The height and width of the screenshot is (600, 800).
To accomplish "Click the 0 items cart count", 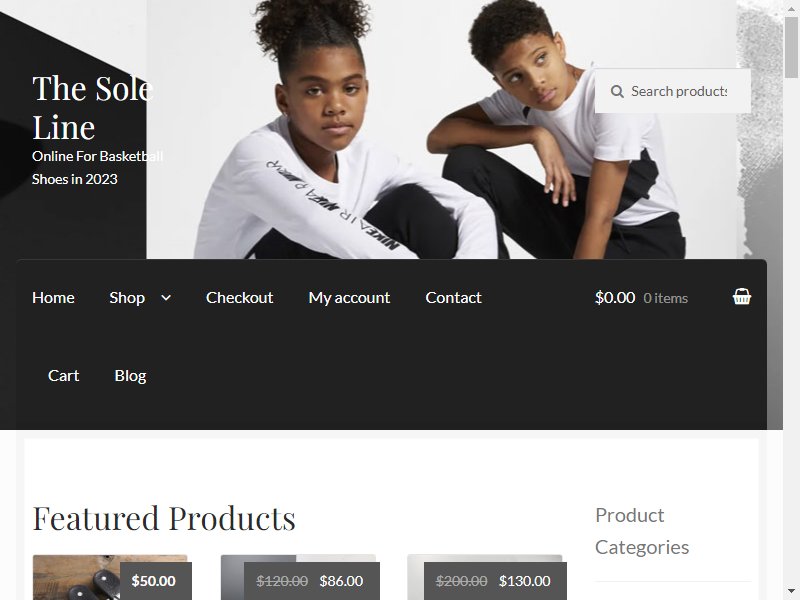I will coord(665,298).
